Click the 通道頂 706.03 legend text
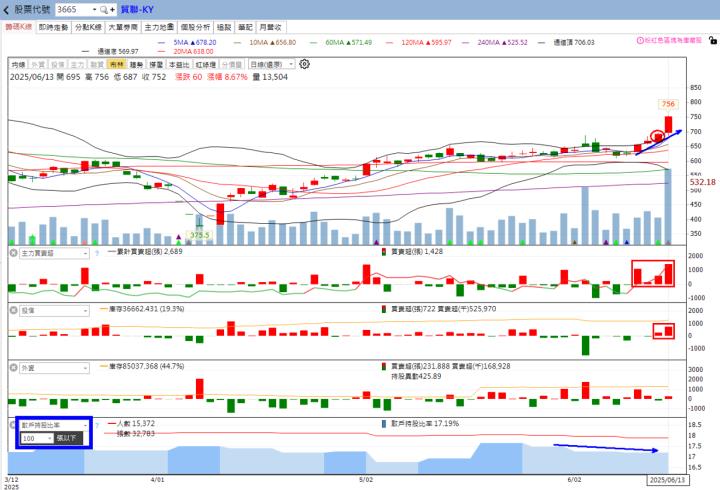Viewport: 720px width, 490px height. tap(574, 42)
